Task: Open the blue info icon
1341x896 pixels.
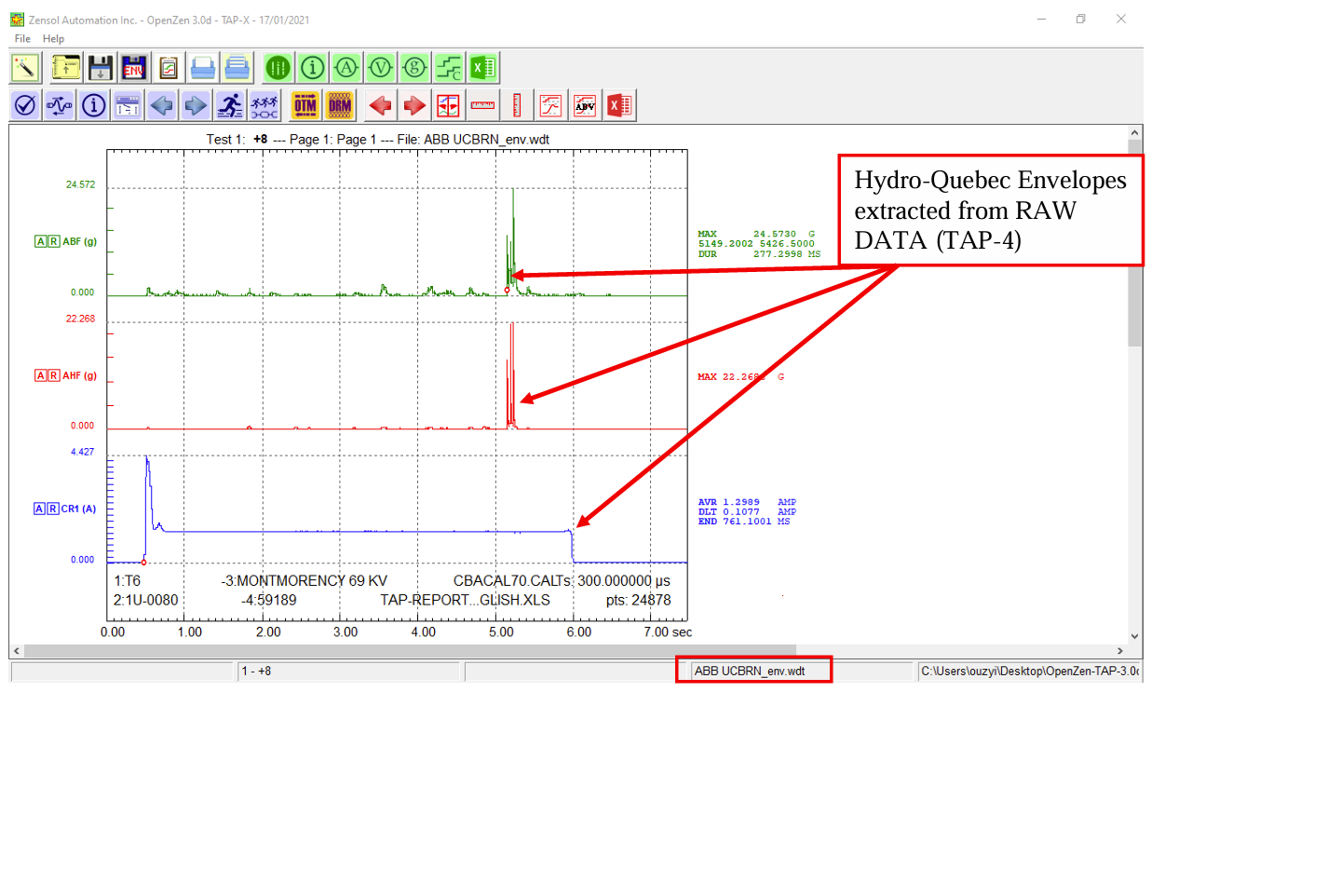Action: pyautogui.click(x=93, y=105)
